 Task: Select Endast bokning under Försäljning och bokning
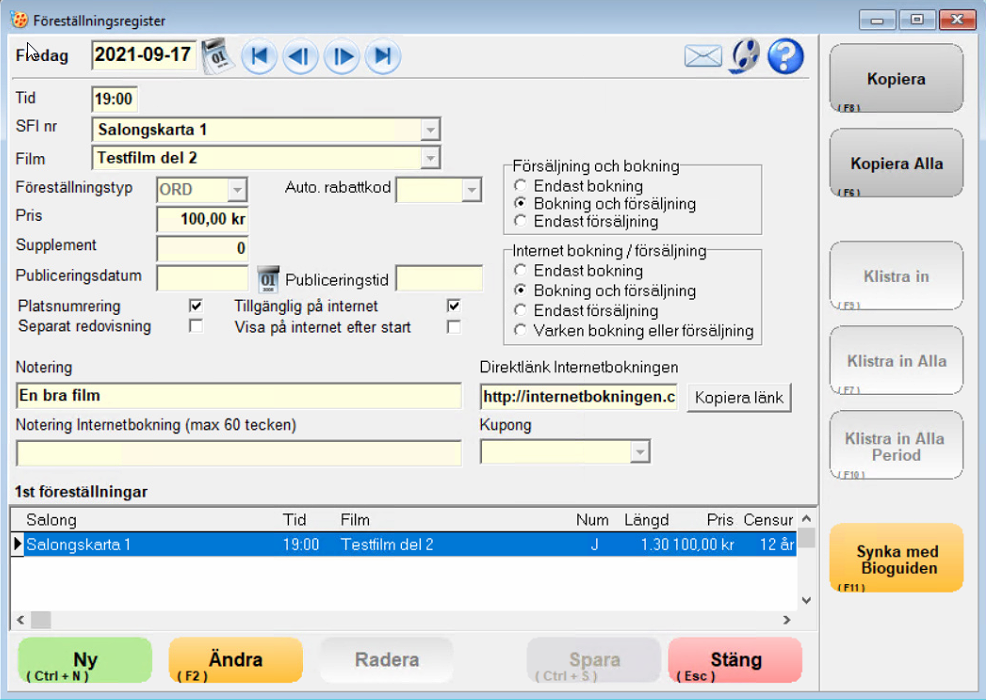520,186
